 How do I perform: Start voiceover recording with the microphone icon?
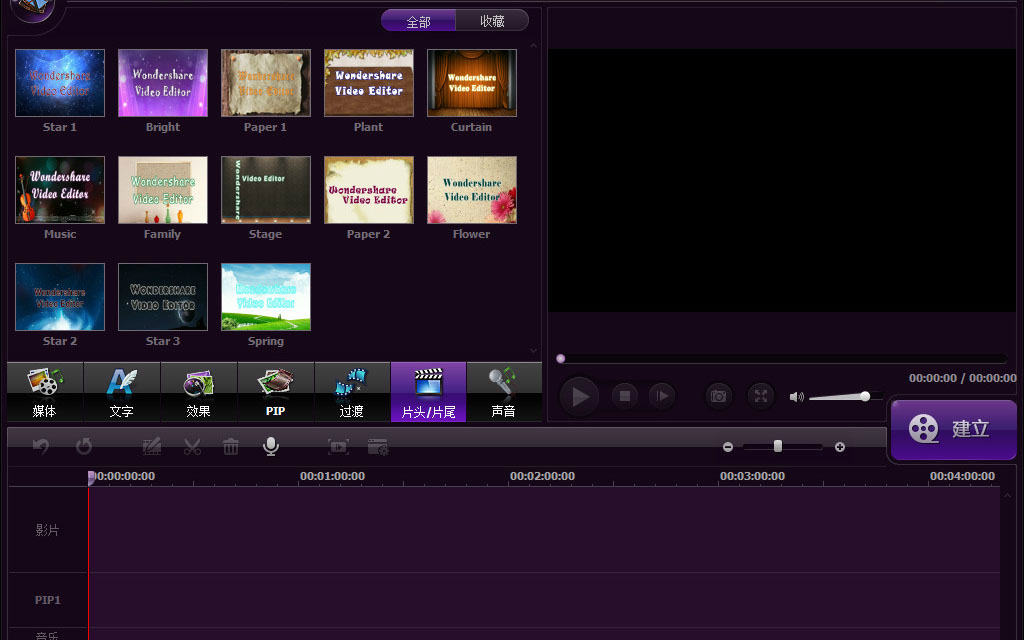270,446
